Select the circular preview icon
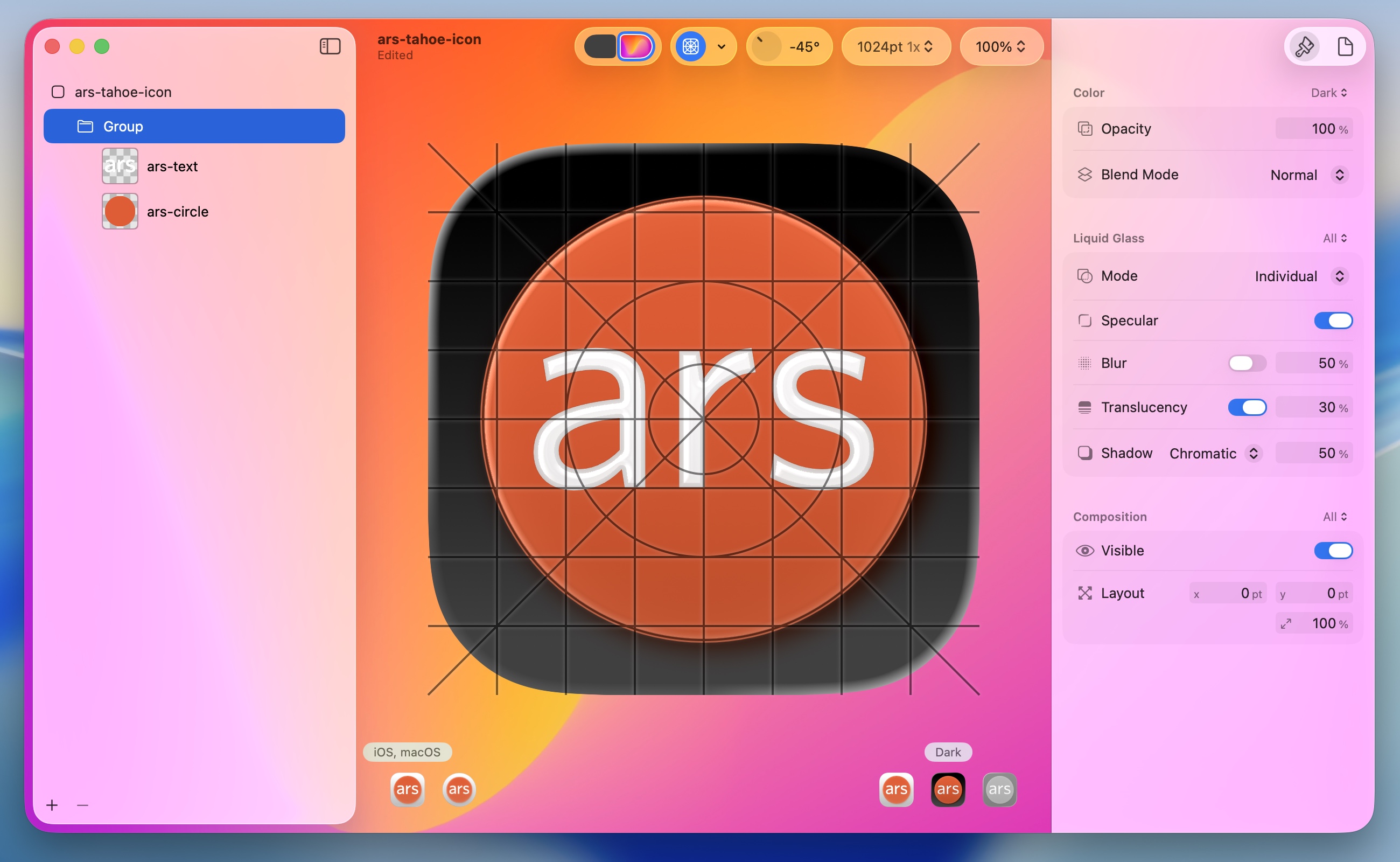The height and width of the screenshot is (862, 1400). click(x=459, y=789)
